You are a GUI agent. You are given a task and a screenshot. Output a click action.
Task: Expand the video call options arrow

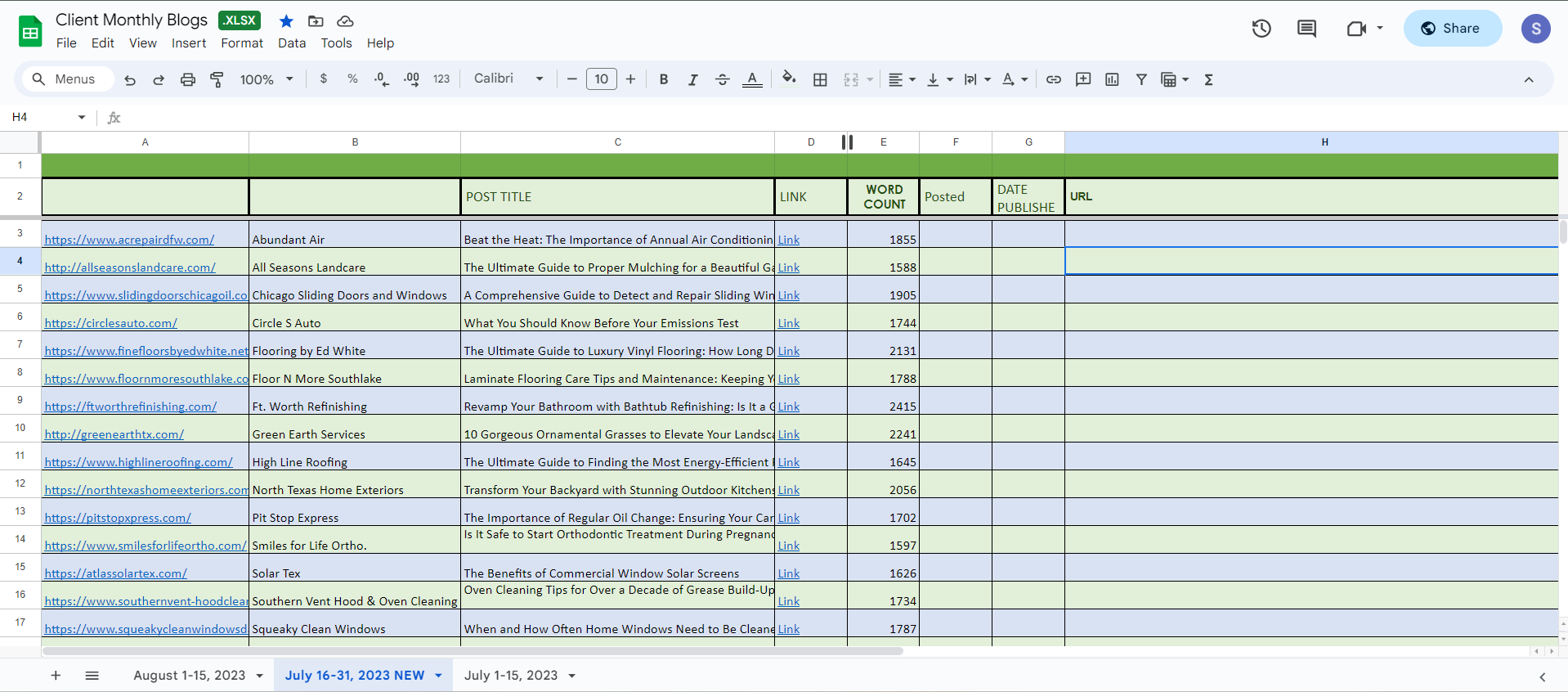[x=1380, y=29]
